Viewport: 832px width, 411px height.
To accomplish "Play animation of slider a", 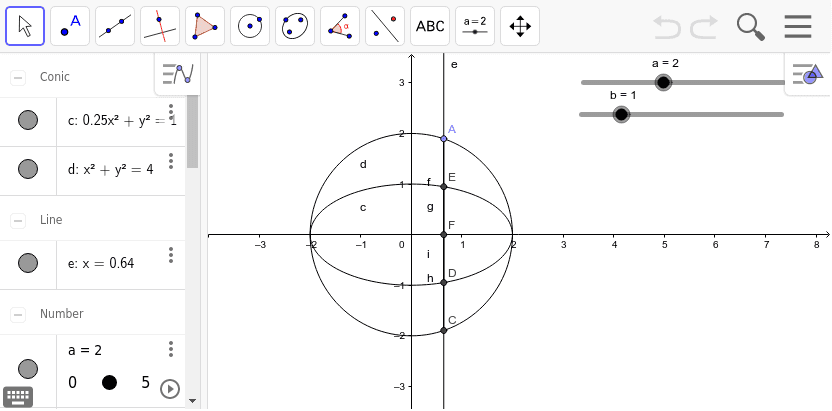I will 170,389.
